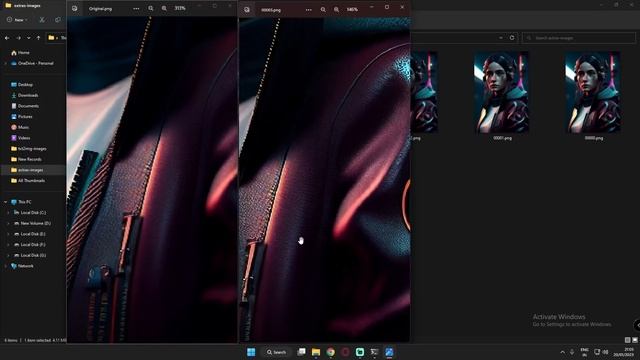Select OneDrive - Personal in sidebar
The width and height of the screenshot is (640, 360).
(32, 63)
